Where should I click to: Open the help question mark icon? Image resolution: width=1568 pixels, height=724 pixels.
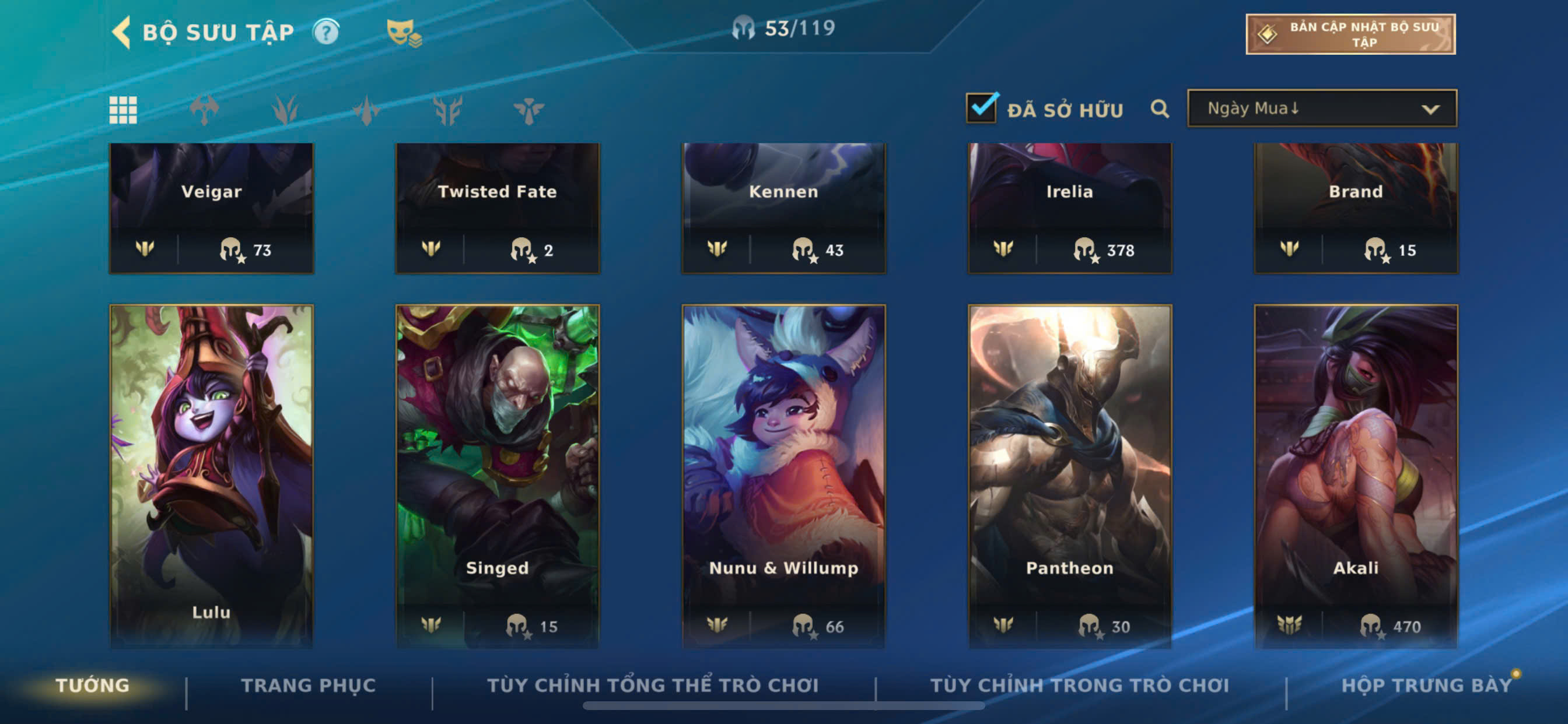tap(326, 32)
